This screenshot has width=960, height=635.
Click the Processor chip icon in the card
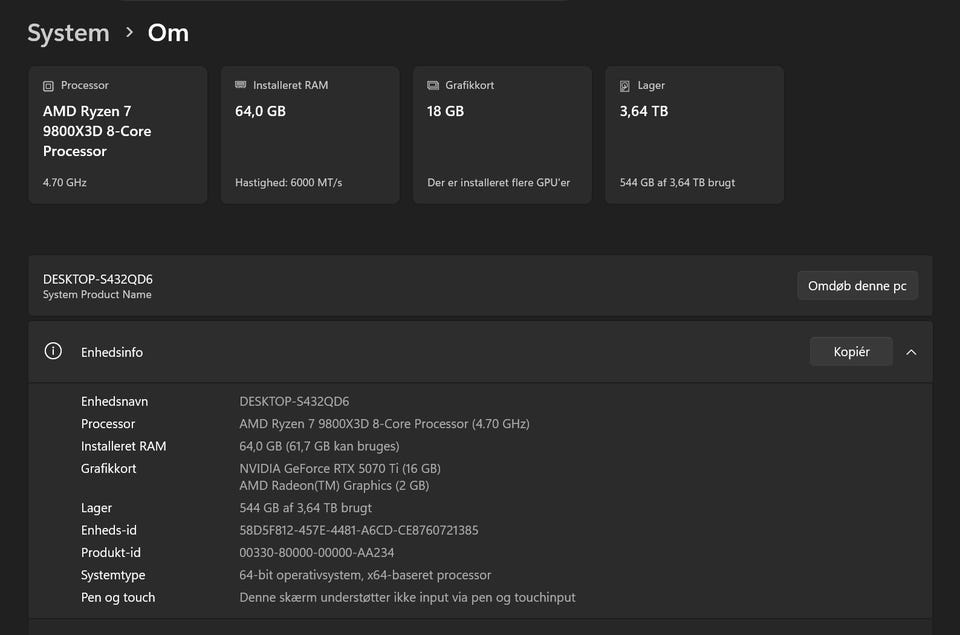point(48,86)
